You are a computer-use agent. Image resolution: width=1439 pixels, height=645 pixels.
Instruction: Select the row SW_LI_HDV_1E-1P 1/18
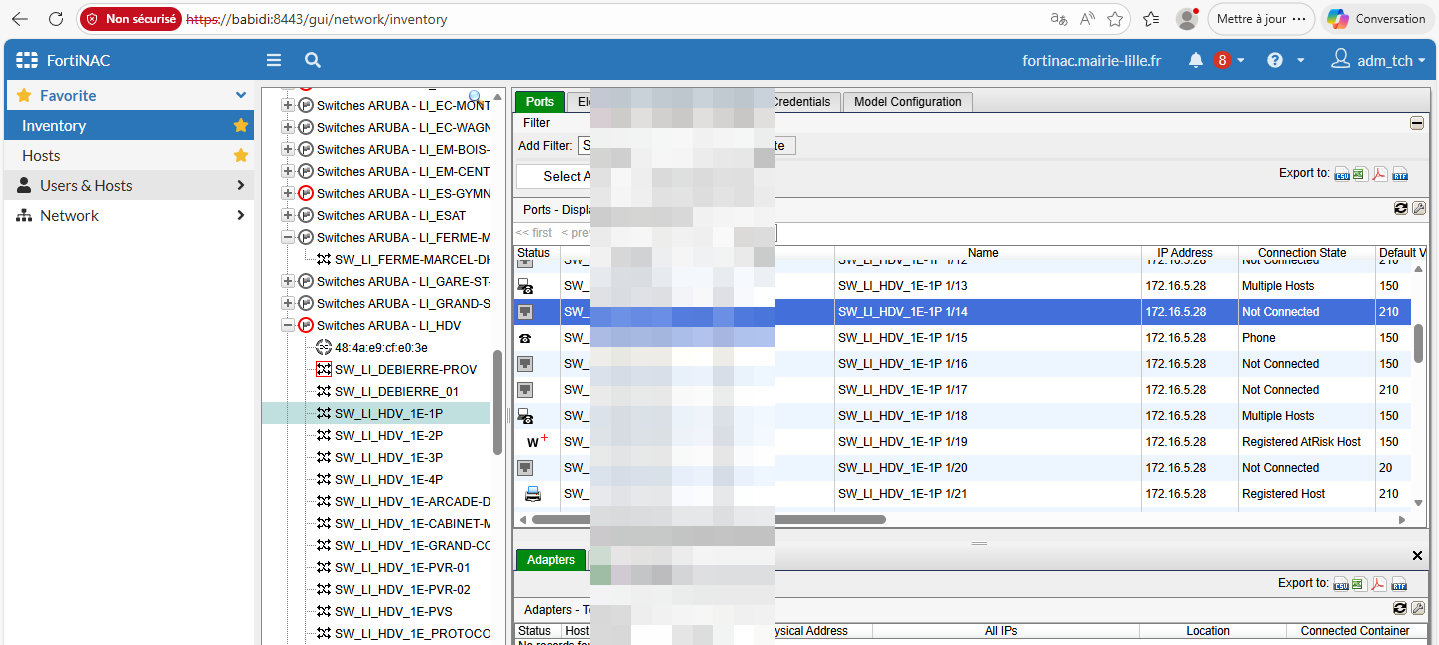pyautogui.click(x=962, y=416)
